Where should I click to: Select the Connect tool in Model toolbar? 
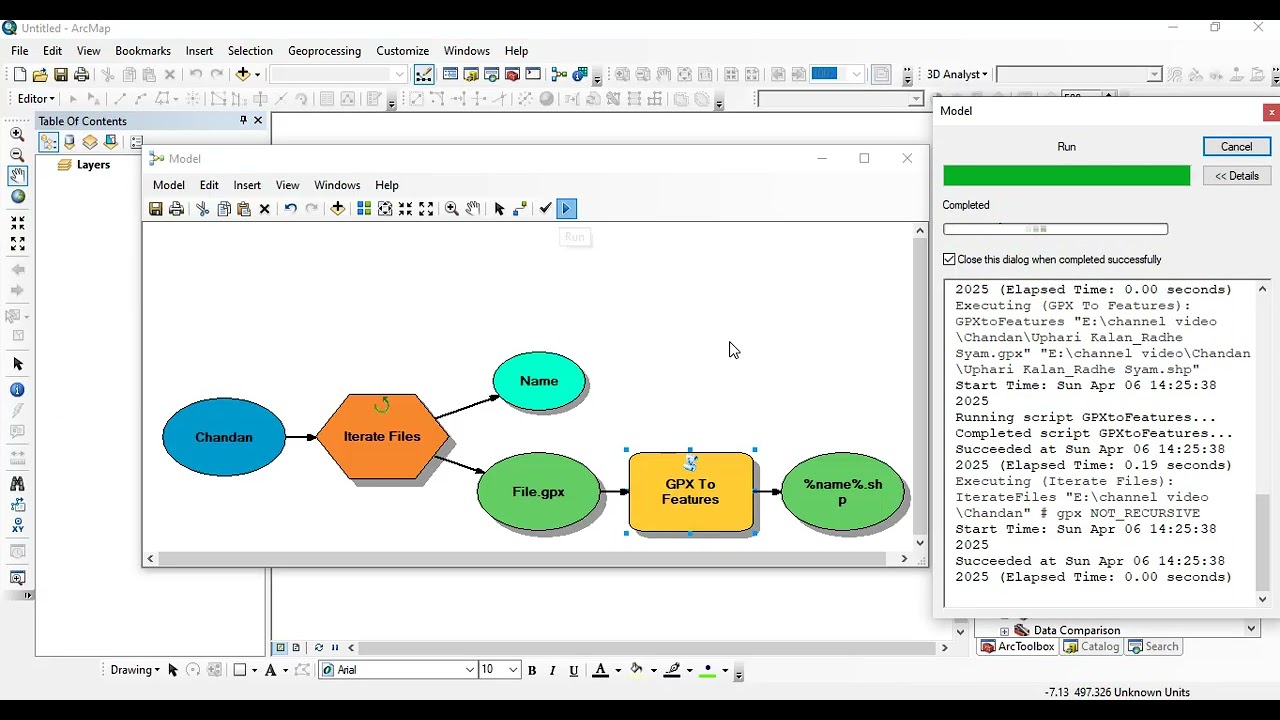coord(520,208)
